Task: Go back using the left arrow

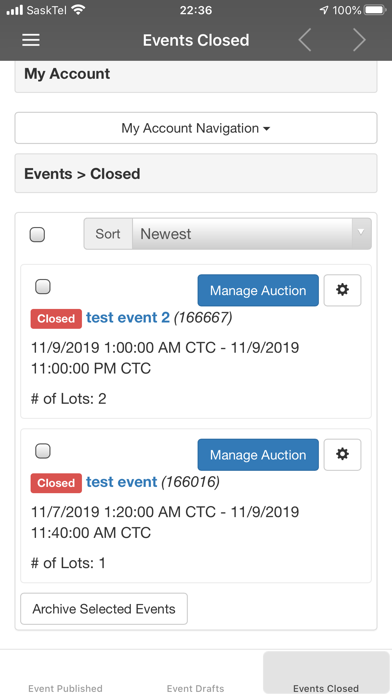Action: point(305,40)
